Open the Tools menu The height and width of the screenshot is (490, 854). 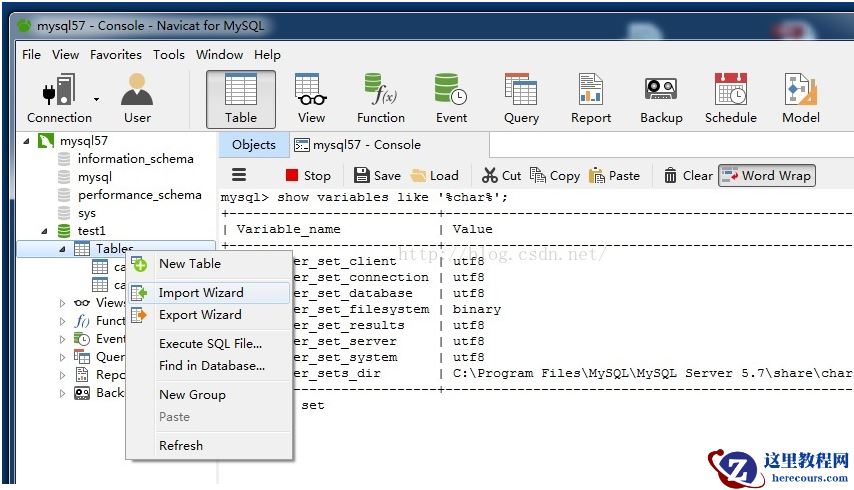168,54
